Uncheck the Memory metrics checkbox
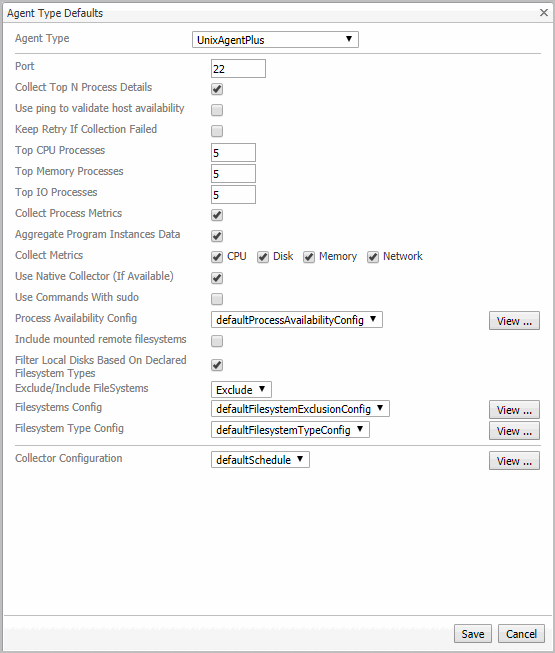555x653 pixels. click(309, 257)
